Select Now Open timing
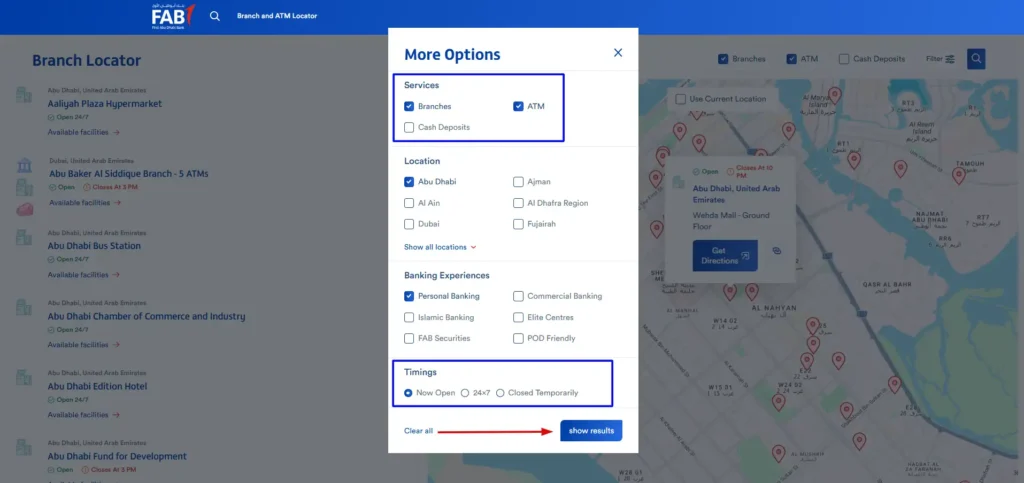The image size is (1024, 483). 408,393
